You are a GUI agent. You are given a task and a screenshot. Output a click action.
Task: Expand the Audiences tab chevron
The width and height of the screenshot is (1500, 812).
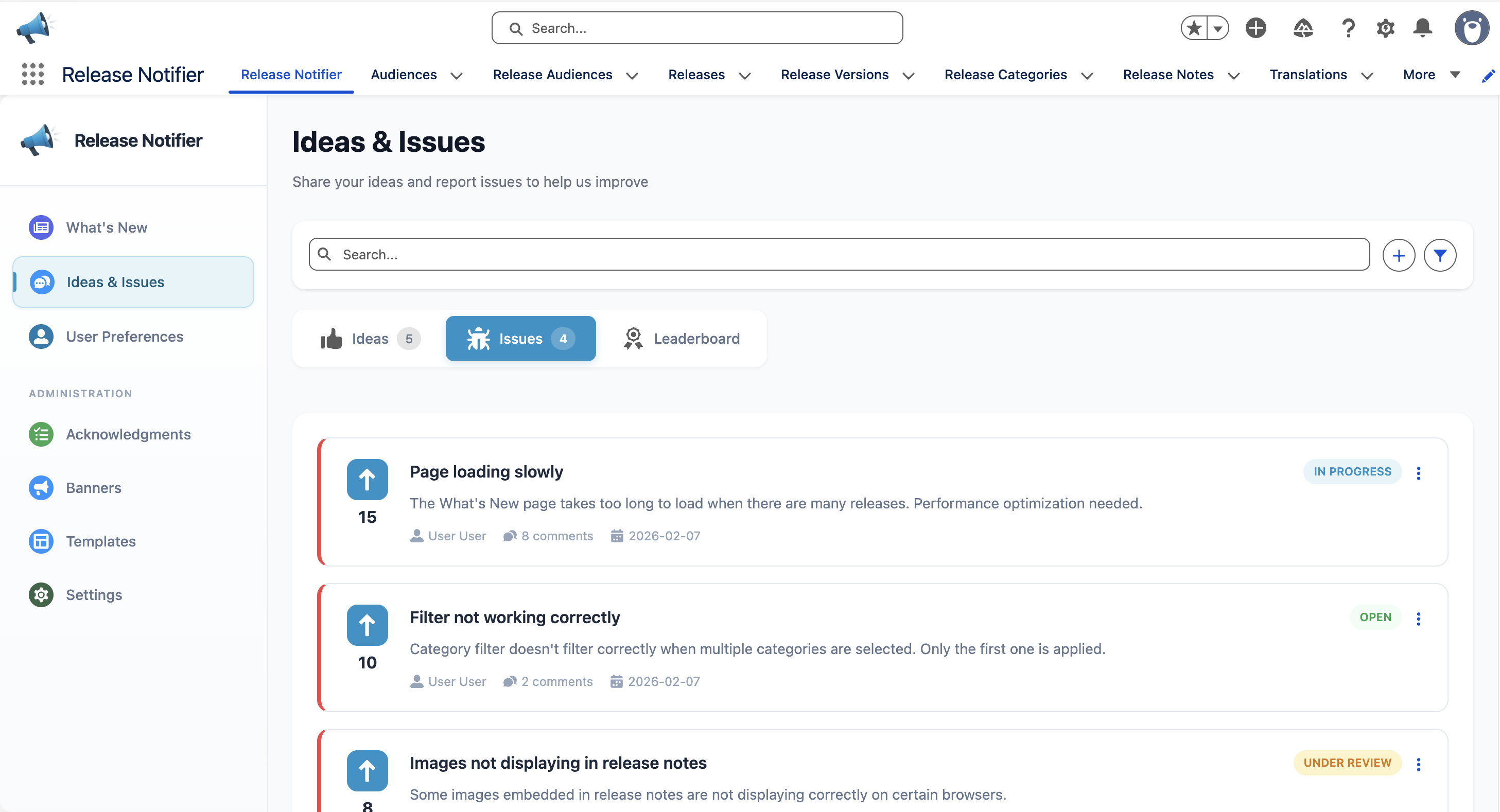[457, 76]
